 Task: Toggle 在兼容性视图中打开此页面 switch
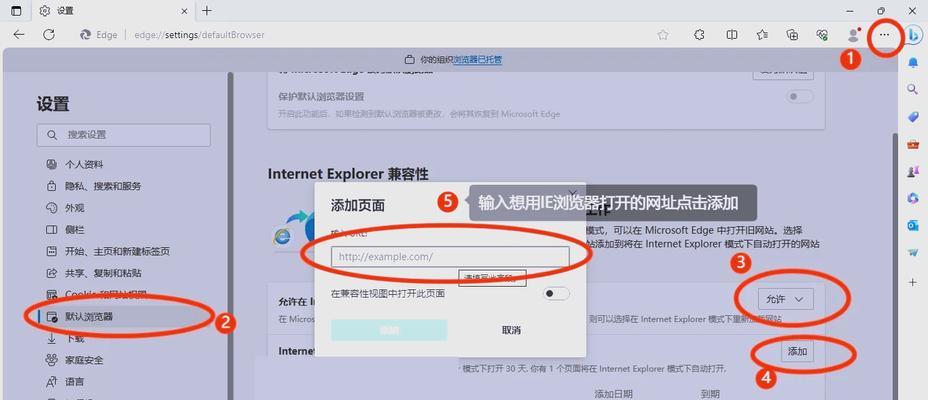(x=556, y=293)
